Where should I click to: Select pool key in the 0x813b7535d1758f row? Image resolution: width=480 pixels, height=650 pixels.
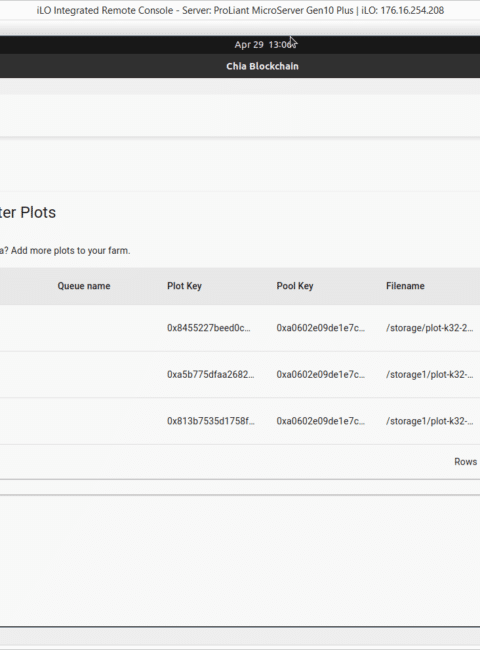point(320,421)
